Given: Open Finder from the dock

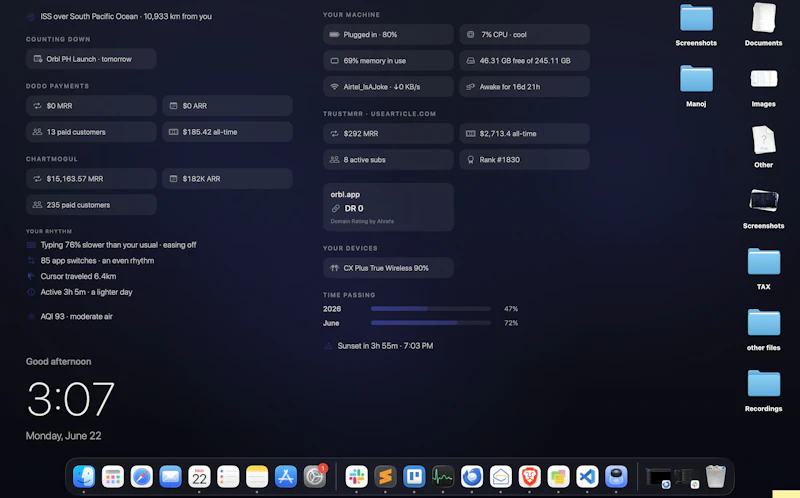Looking at the screenshot, I should point(84,477).
